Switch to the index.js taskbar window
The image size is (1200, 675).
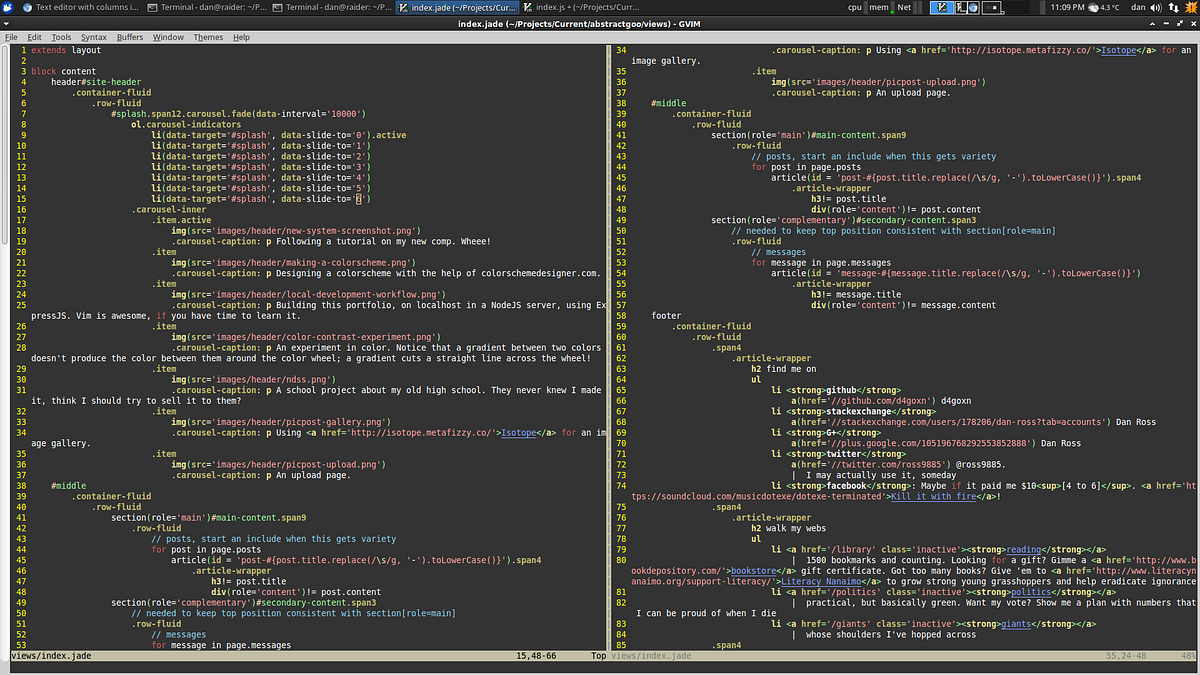[580, 8]
